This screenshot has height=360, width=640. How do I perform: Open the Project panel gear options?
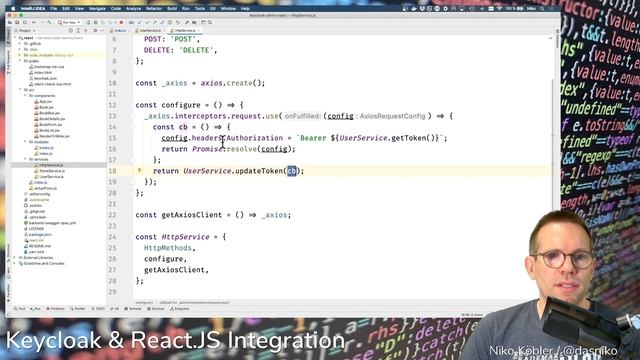(x=95, y=31)
